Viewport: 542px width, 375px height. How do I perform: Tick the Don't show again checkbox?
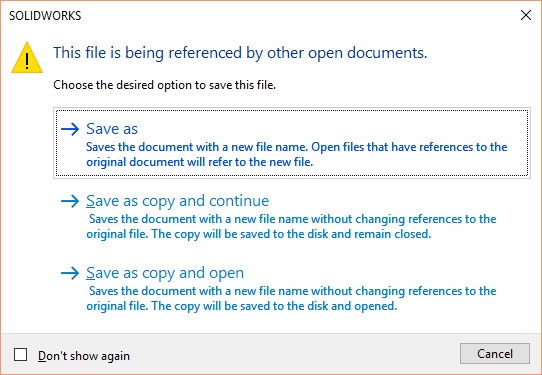20,355
